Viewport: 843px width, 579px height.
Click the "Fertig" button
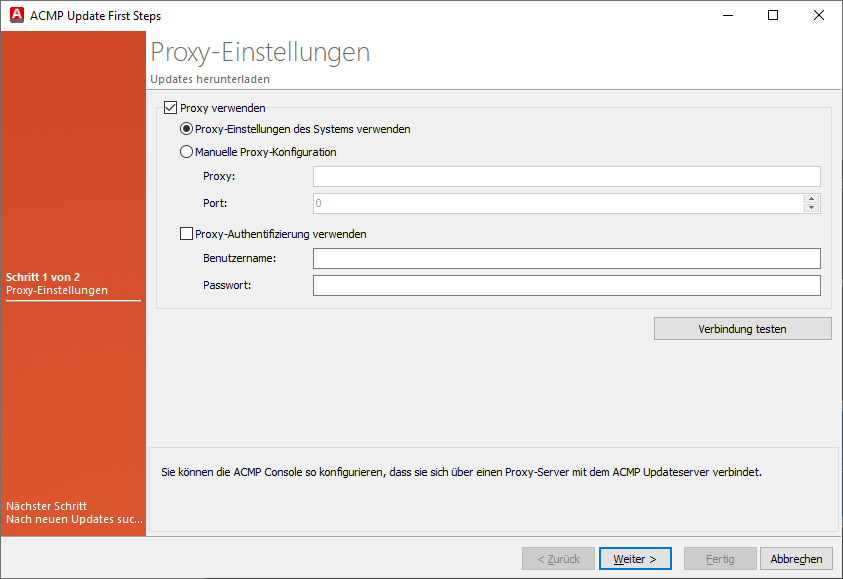tap(719, 559)
